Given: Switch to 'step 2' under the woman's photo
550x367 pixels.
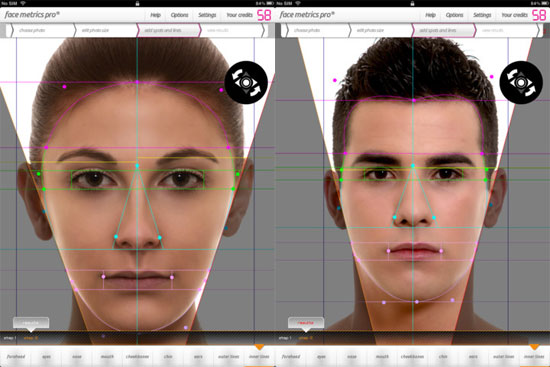Looking at the screenshot, I should 31,338.
